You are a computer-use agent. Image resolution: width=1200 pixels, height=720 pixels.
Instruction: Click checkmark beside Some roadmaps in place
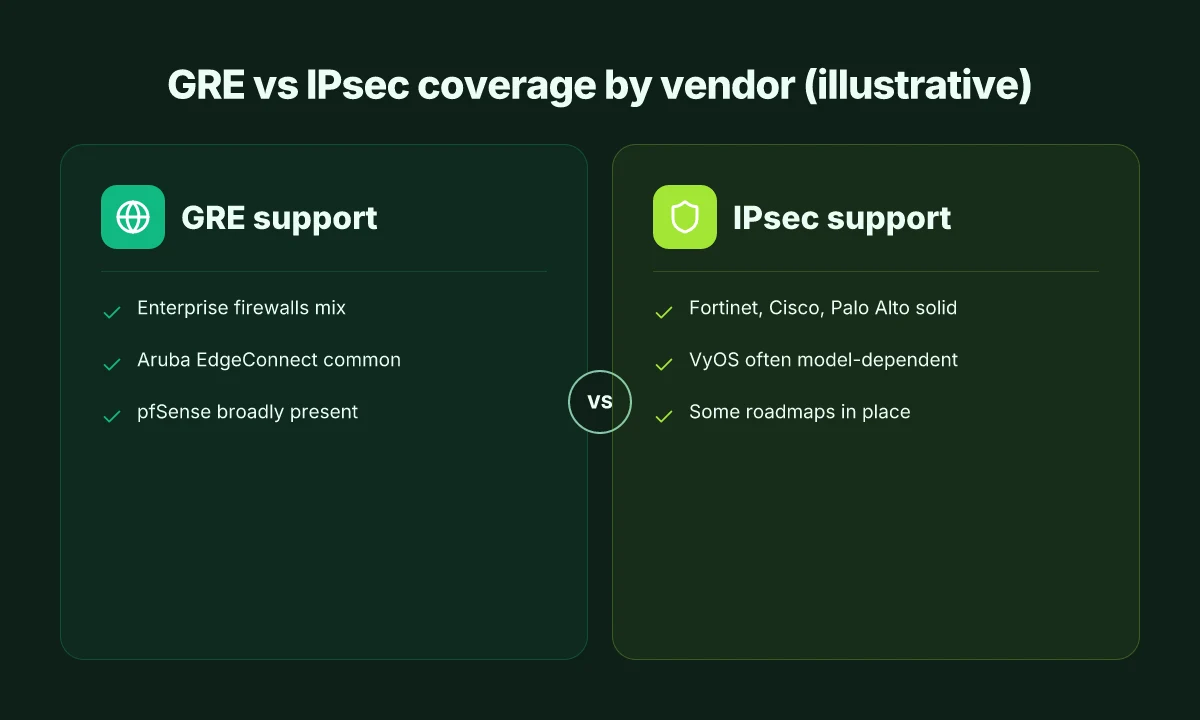click(664, 417)
